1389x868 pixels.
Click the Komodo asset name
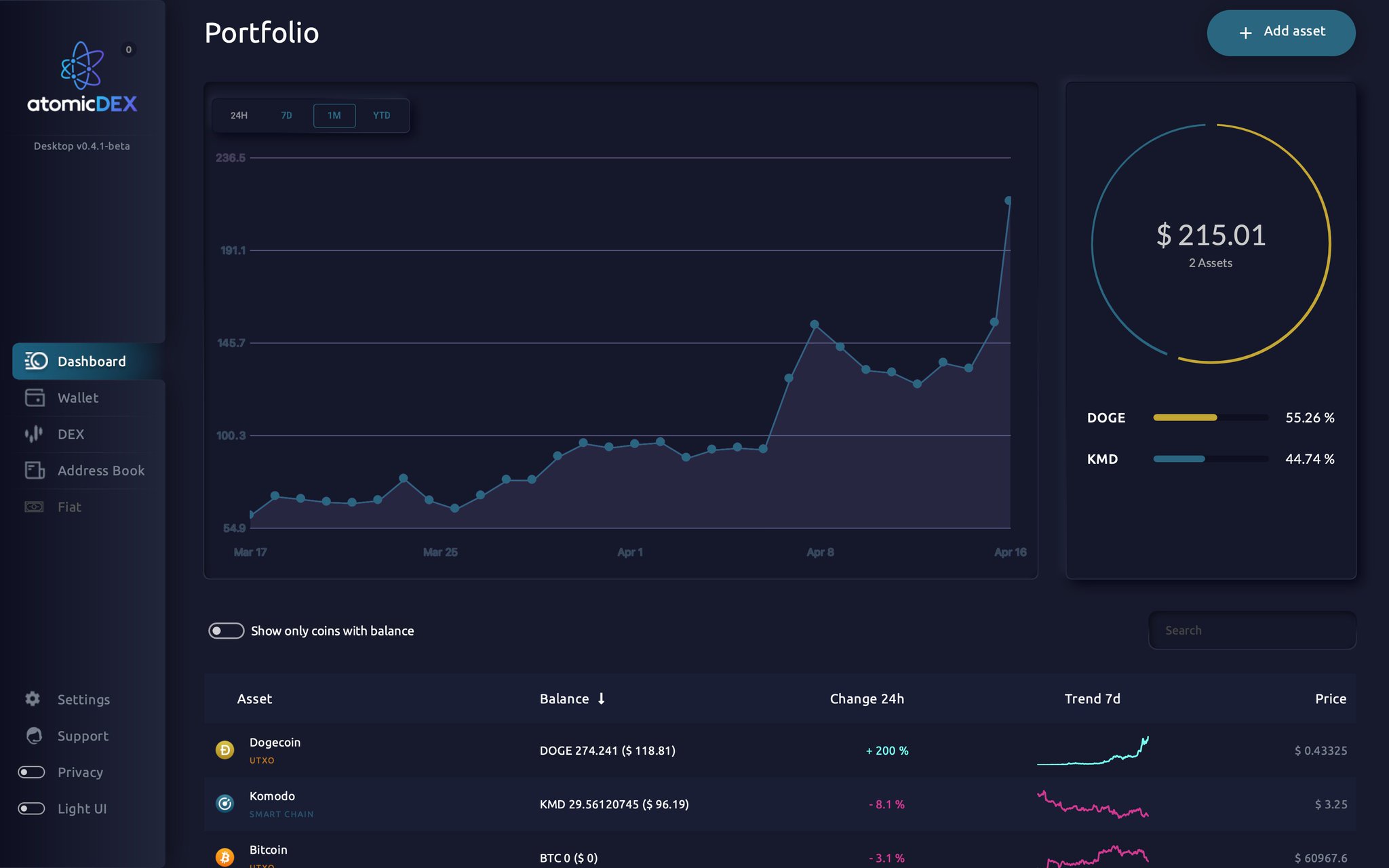(272, 795)
